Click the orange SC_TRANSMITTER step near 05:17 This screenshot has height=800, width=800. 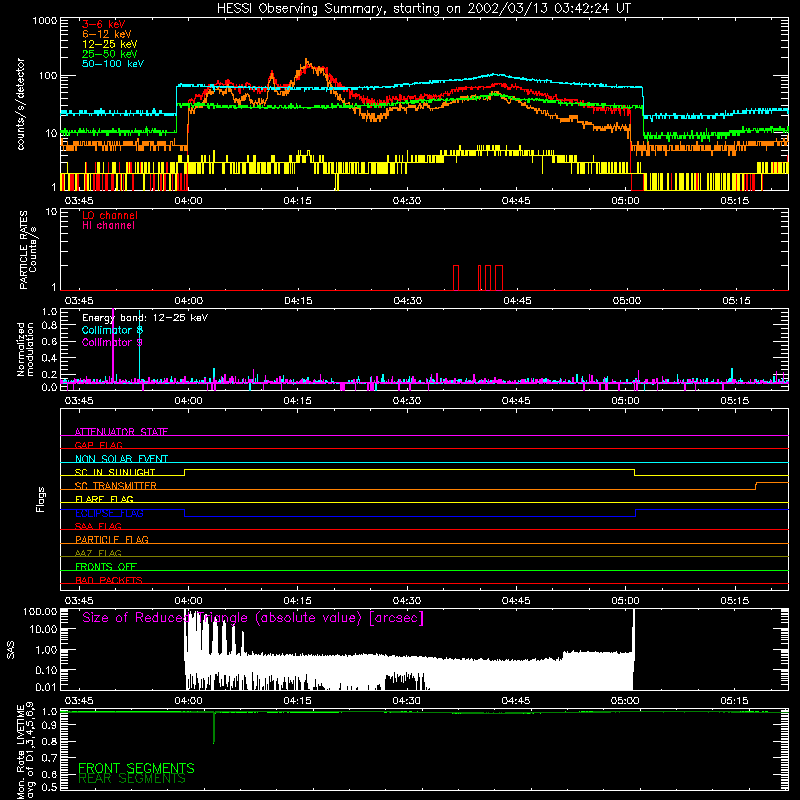(756, 486)
